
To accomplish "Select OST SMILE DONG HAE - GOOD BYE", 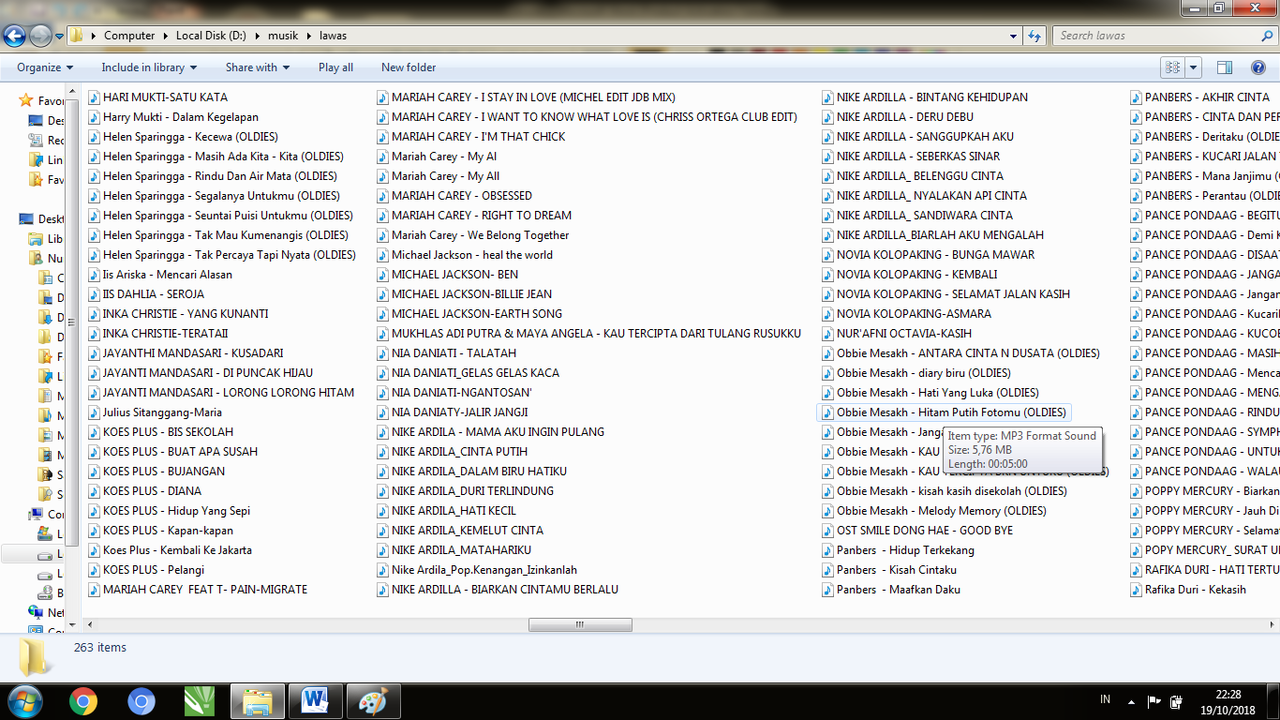I will coord(917,530).
